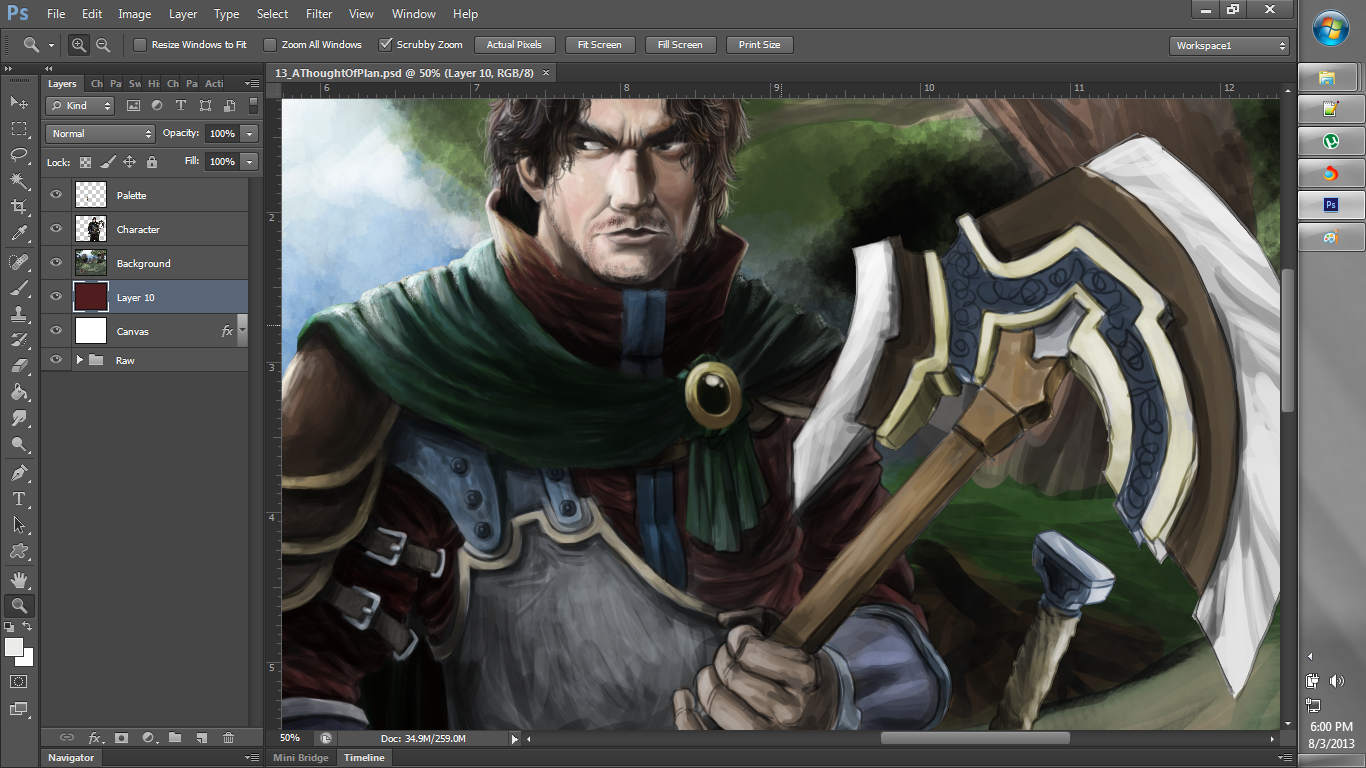Click the Photoshop icon in the Windows taskbar

coord(1329,205)
